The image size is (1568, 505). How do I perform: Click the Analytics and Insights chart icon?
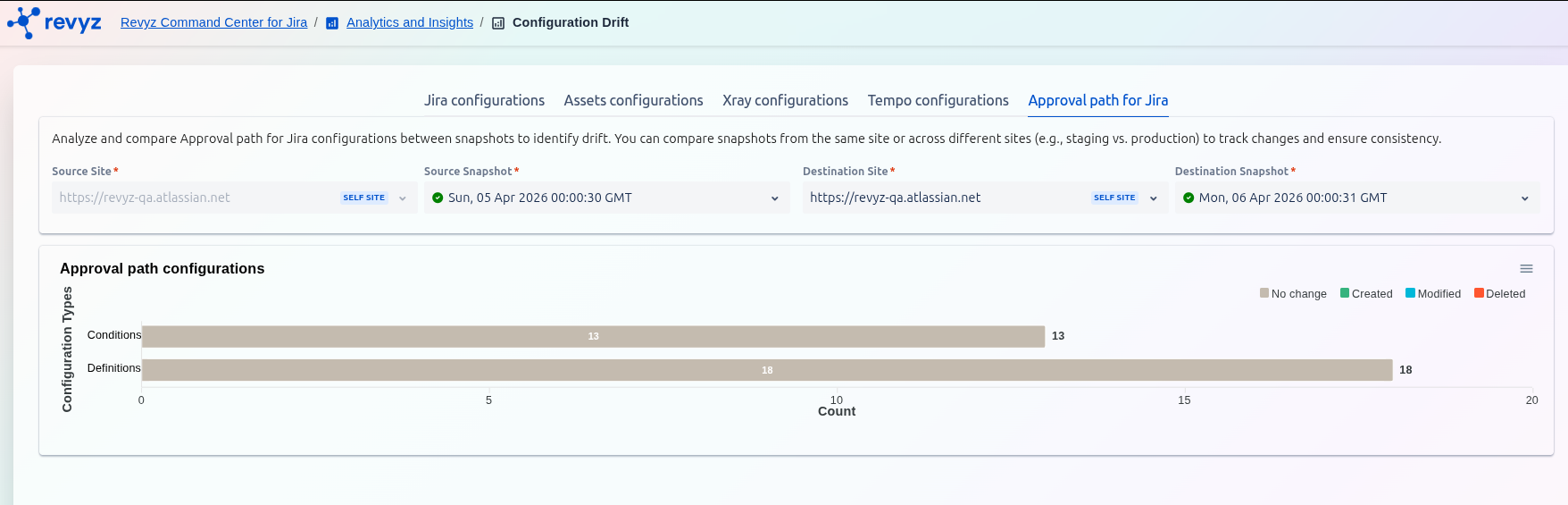[332, 23]
